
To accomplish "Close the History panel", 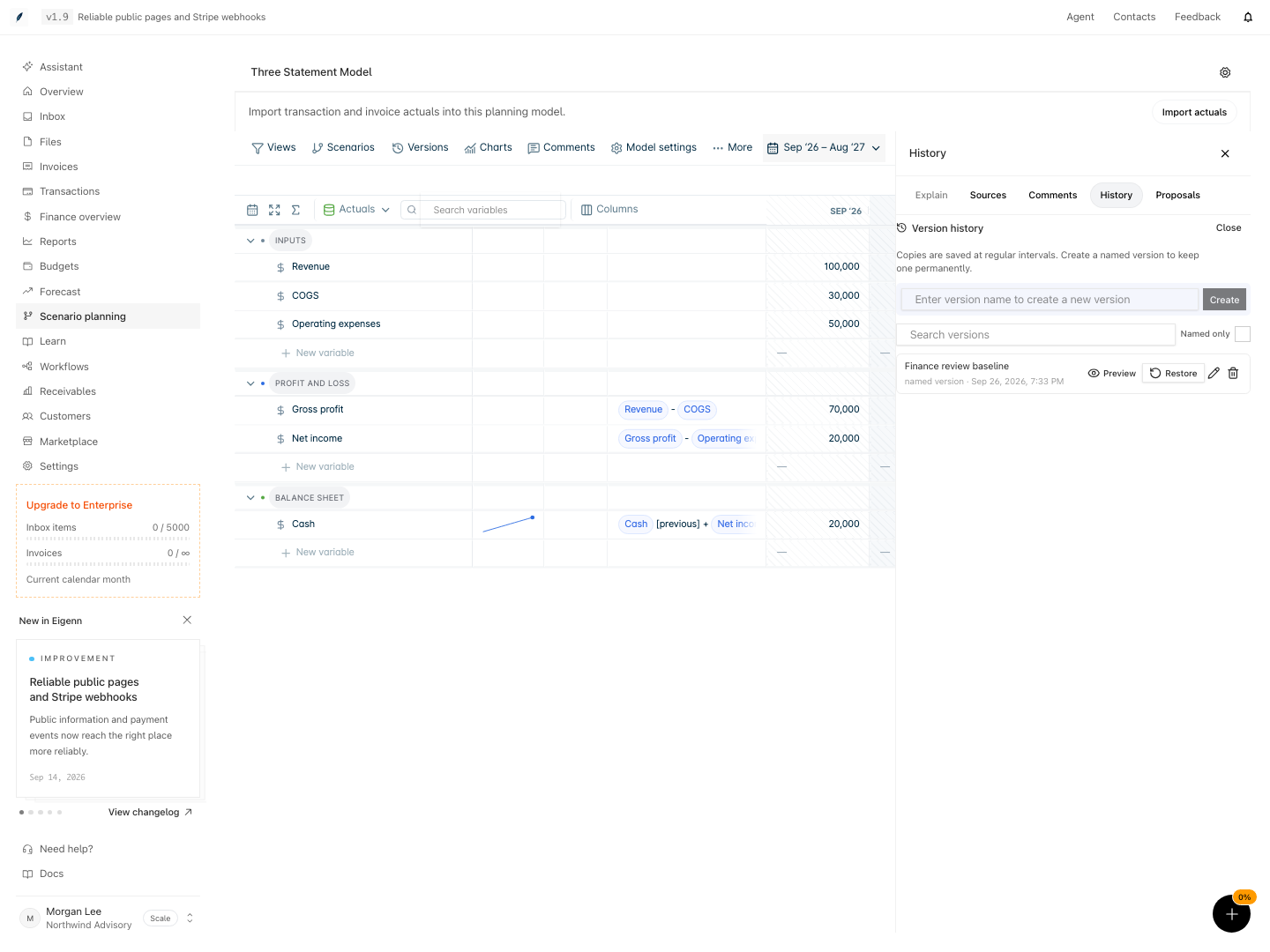I will [1225, 153].
